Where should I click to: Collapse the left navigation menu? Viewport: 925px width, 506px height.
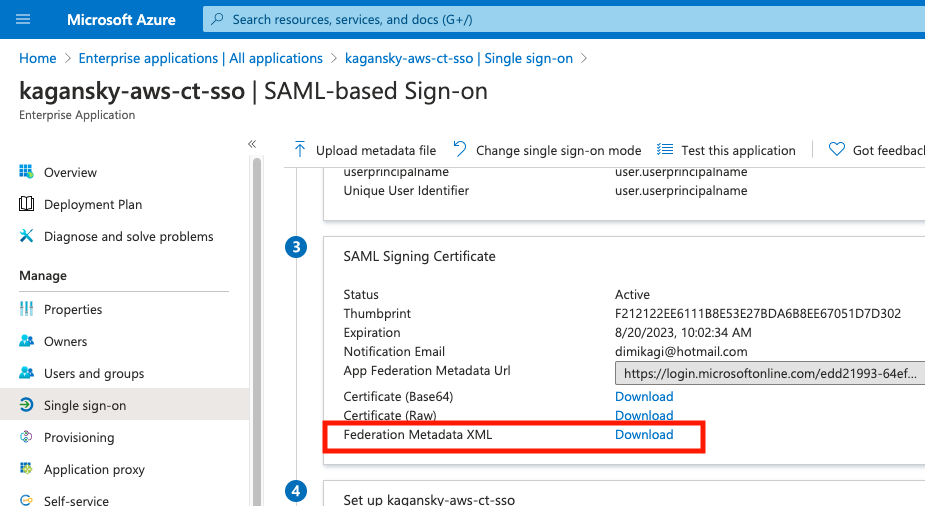click(x=252, y=144)
